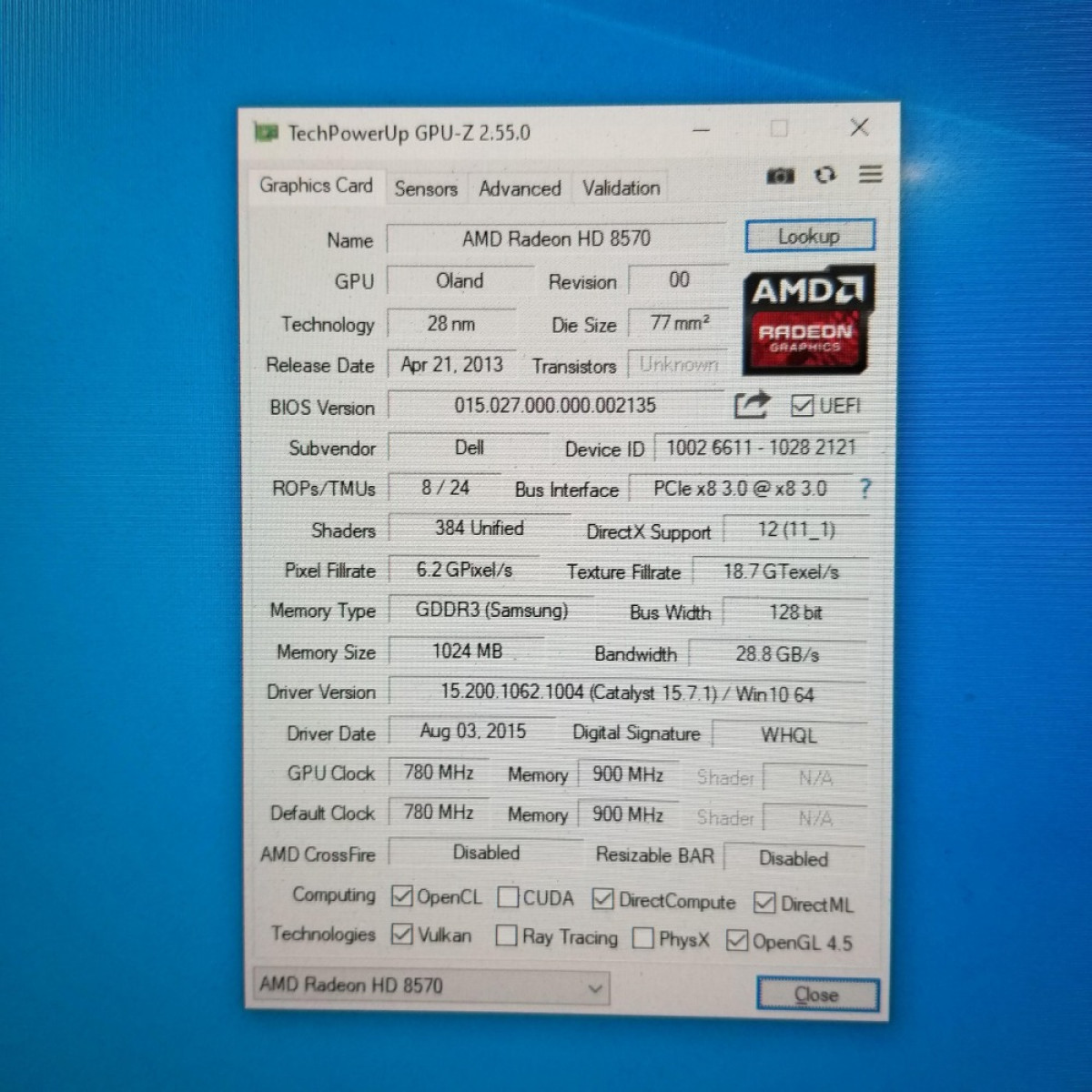Click the Texture Fillrate value 18.7 GTexel/s
Viewport: 1092px width, 1092px height.
781,571
